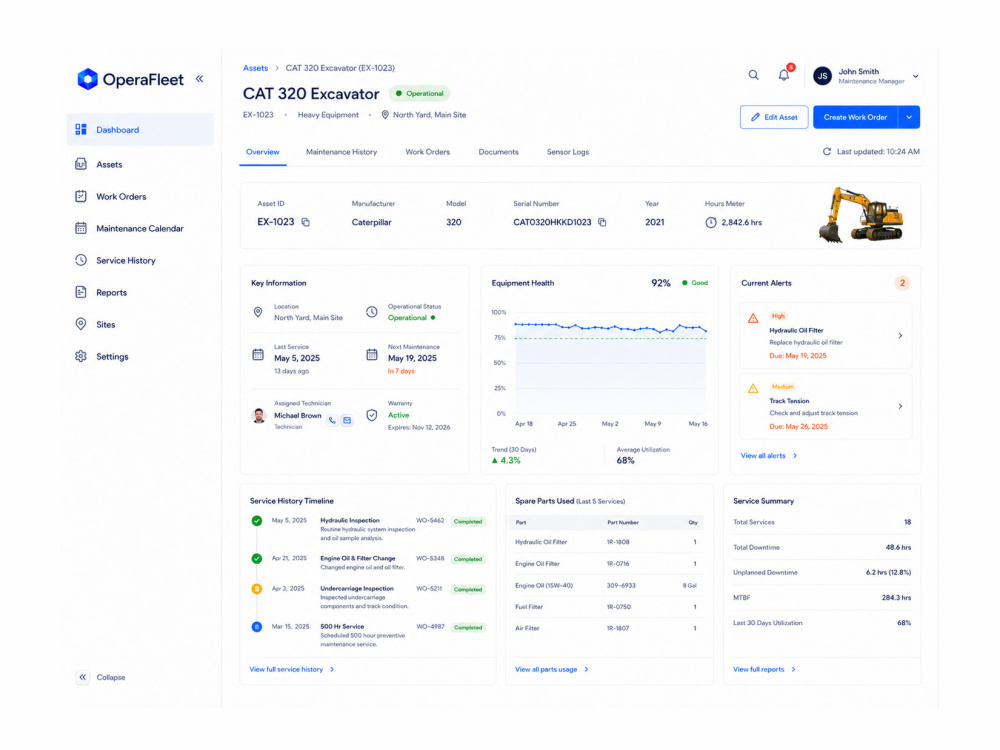Open Dashboard in the sidebar

click(140, 129)
